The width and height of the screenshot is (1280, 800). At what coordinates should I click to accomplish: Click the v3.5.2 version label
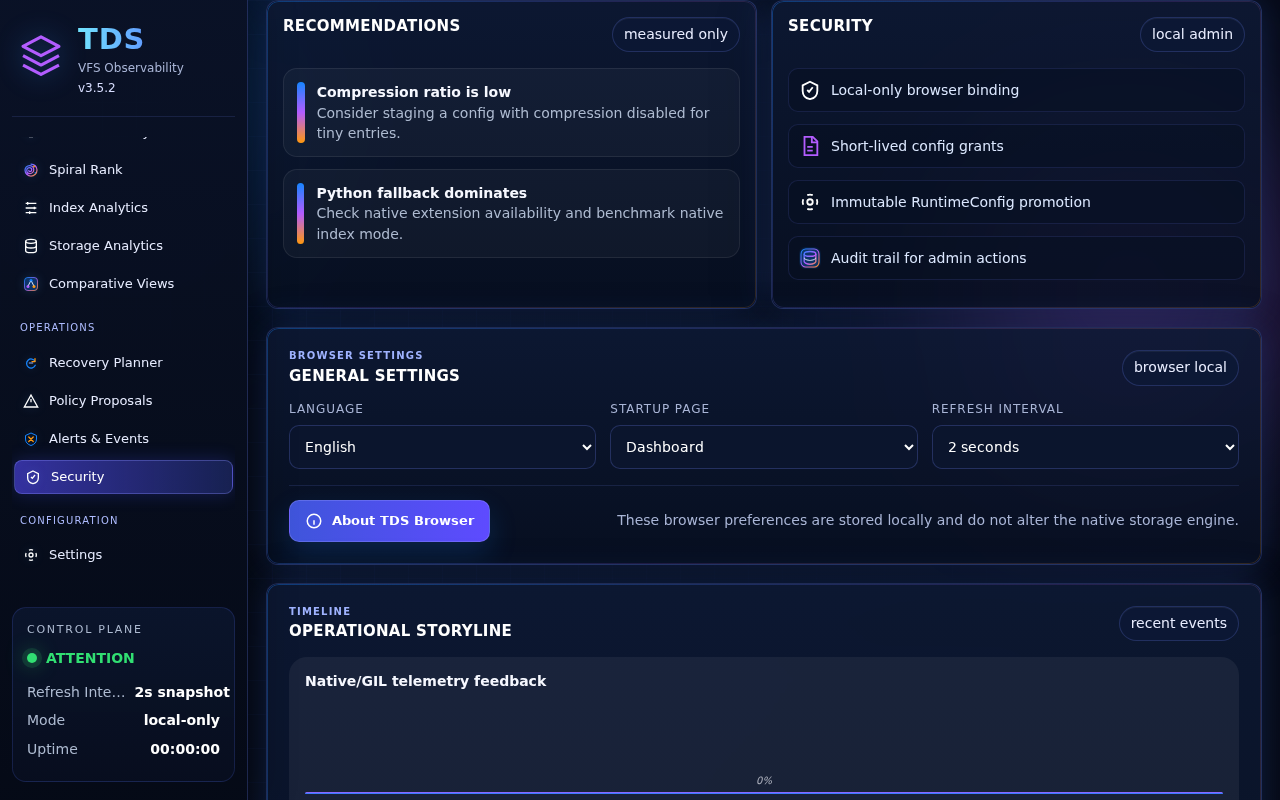tap(97, 88)
